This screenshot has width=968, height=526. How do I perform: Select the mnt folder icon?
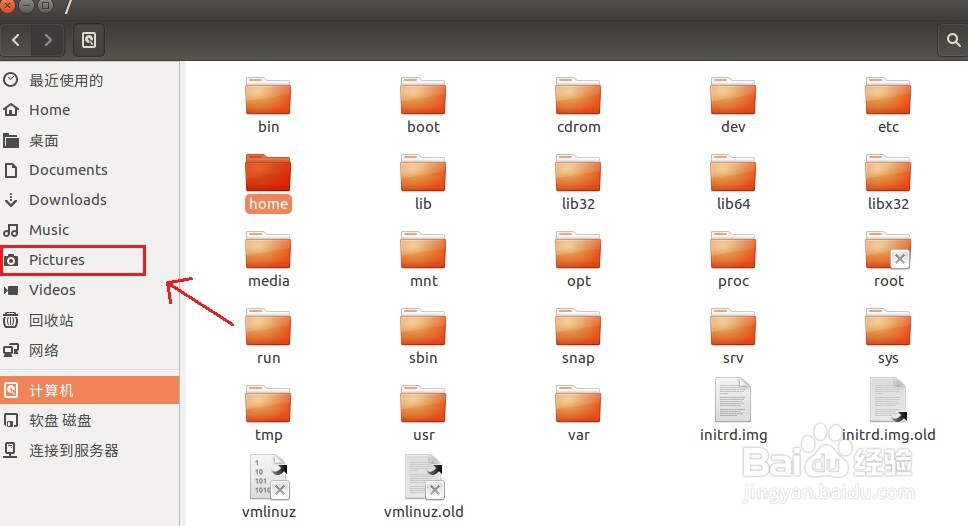click(423, 250)
